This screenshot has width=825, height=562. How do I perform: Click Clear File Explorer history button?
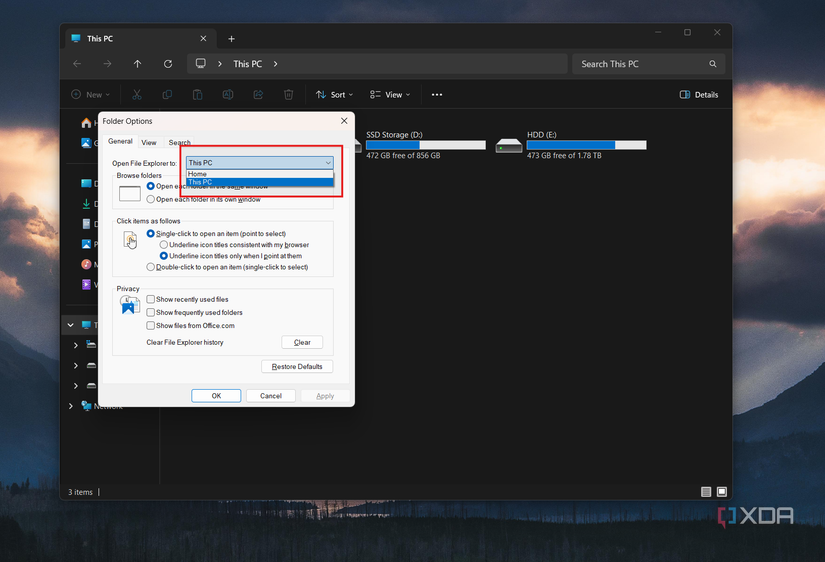point(302,342)
